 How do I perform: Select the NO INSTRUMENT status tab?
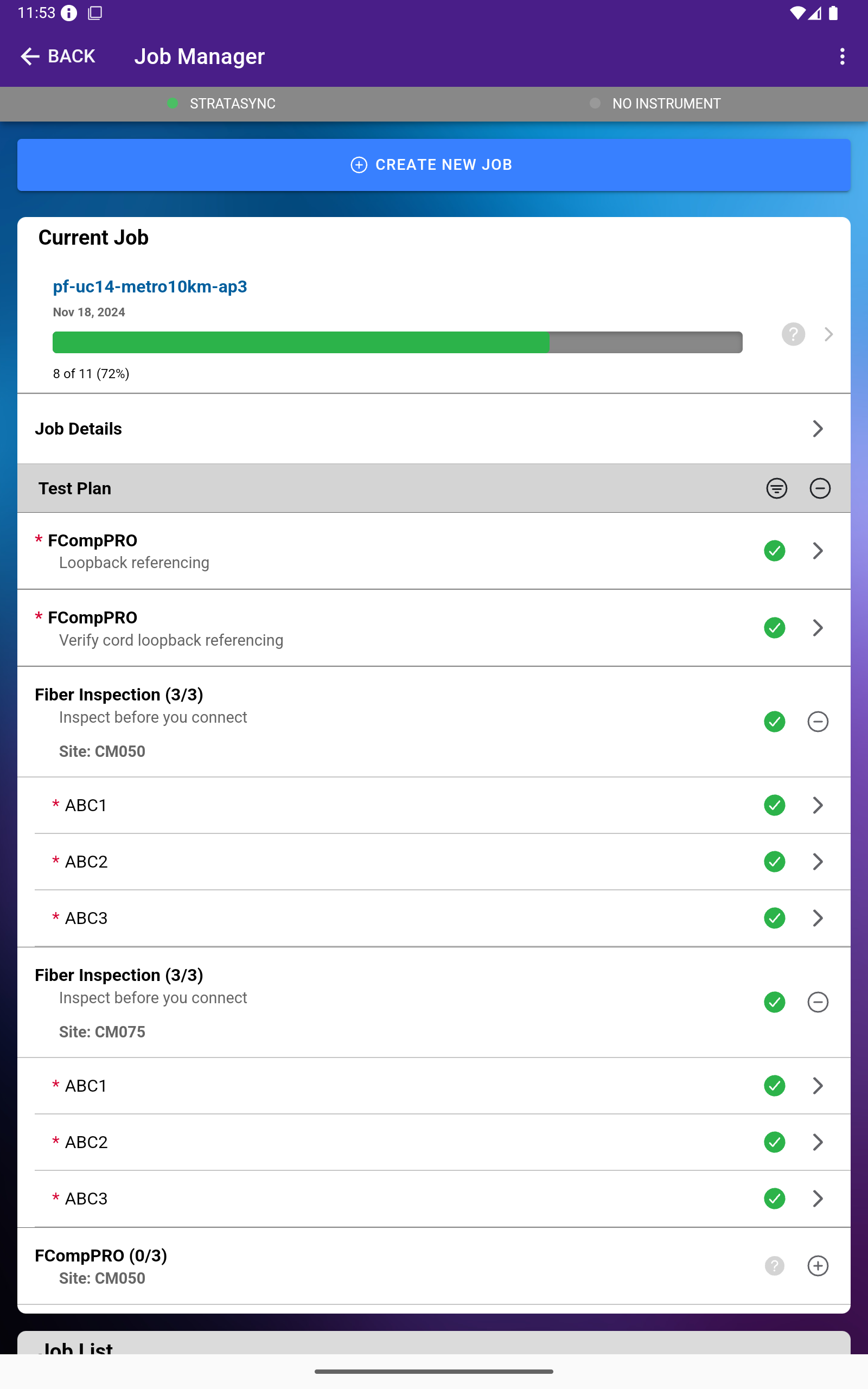coord(655,103)
